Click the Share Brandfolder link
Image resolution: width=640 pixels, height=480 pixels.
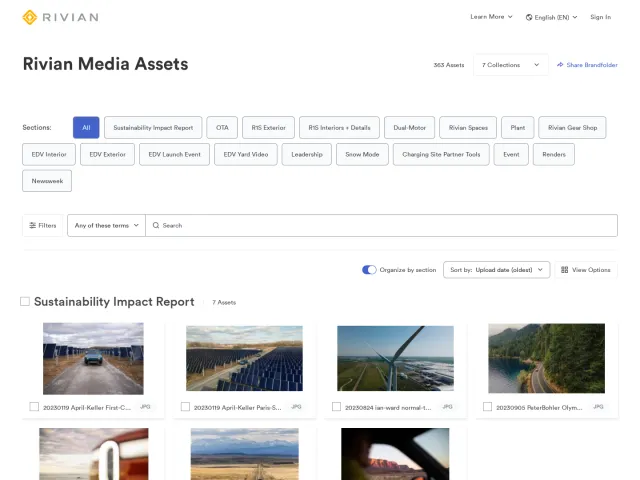point(587,65)
